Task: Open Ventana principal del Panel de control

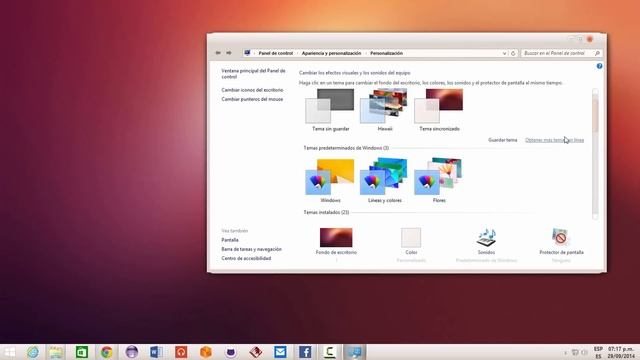Action: tap(253, 73)
